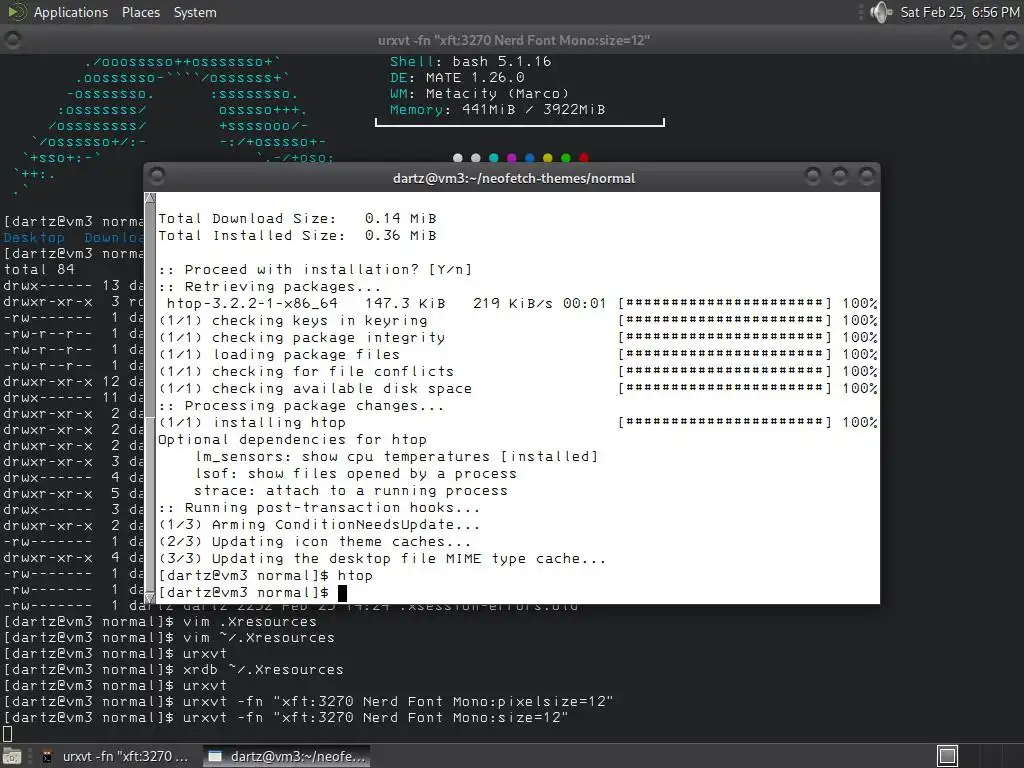Click the front terminal's vertical scrollbar track
1024x768 pixels.
pos(150,398)
